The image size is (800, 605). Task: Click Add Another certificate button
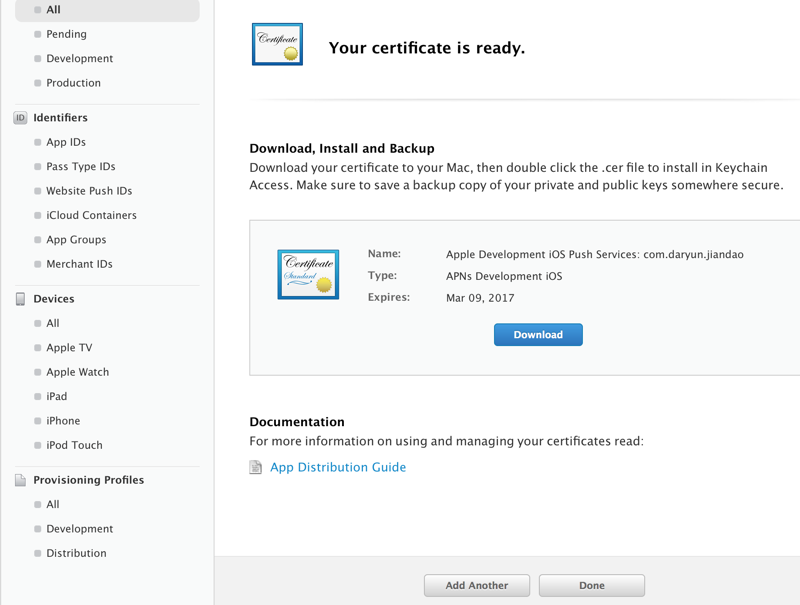(x=477, y=585)
